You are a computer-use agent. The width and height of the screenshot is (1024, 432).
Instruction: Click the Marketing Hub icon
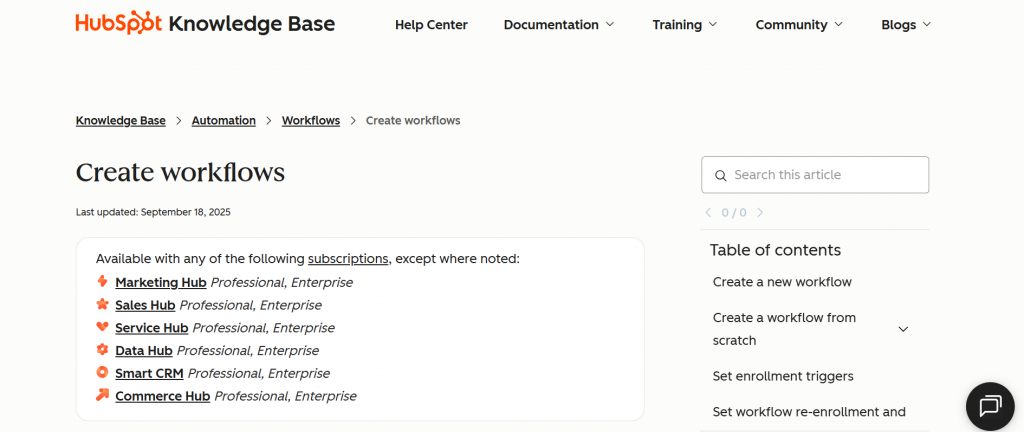(x=102, y=282)
